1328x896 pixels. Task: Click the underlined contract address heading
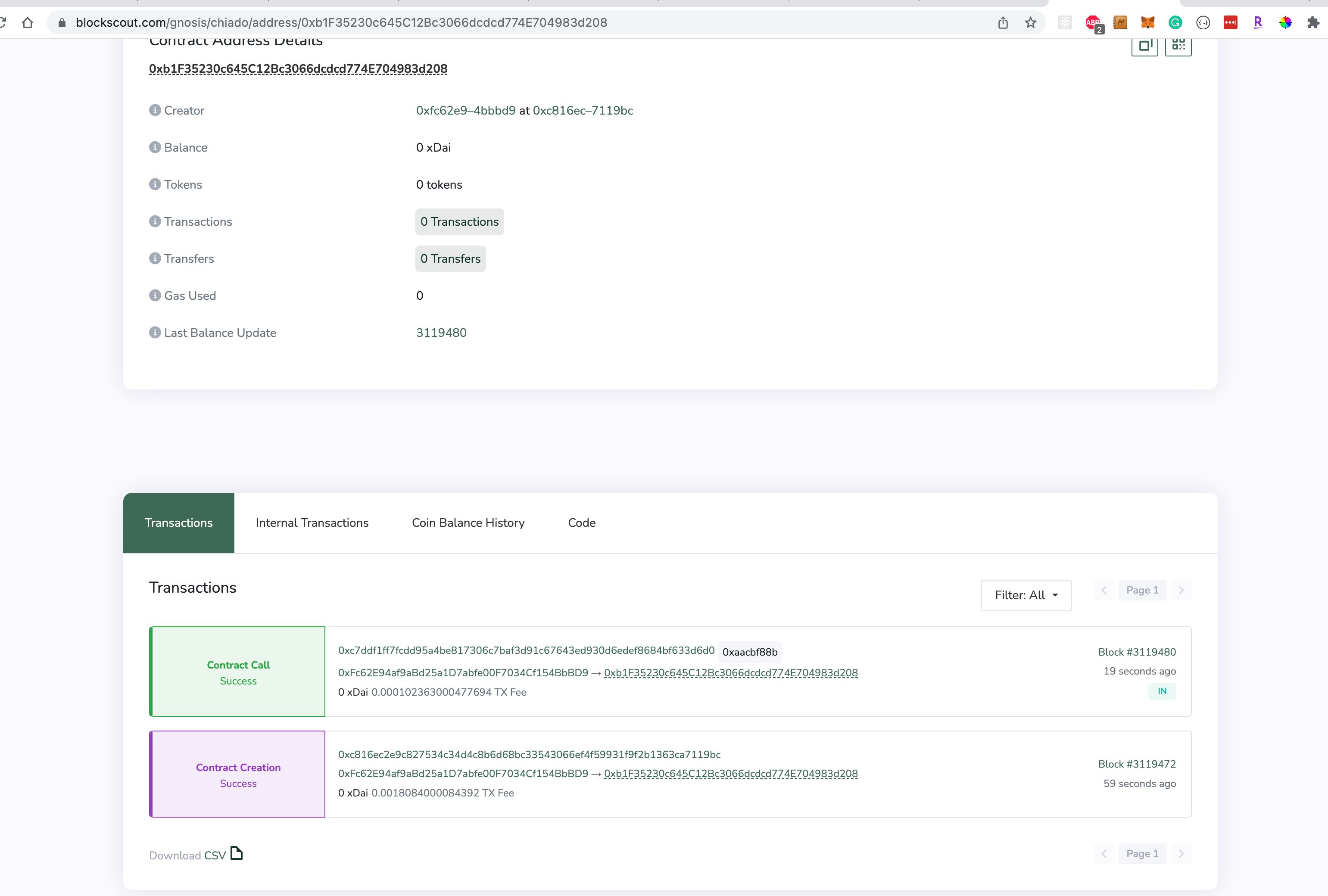[x=298, y=69]
